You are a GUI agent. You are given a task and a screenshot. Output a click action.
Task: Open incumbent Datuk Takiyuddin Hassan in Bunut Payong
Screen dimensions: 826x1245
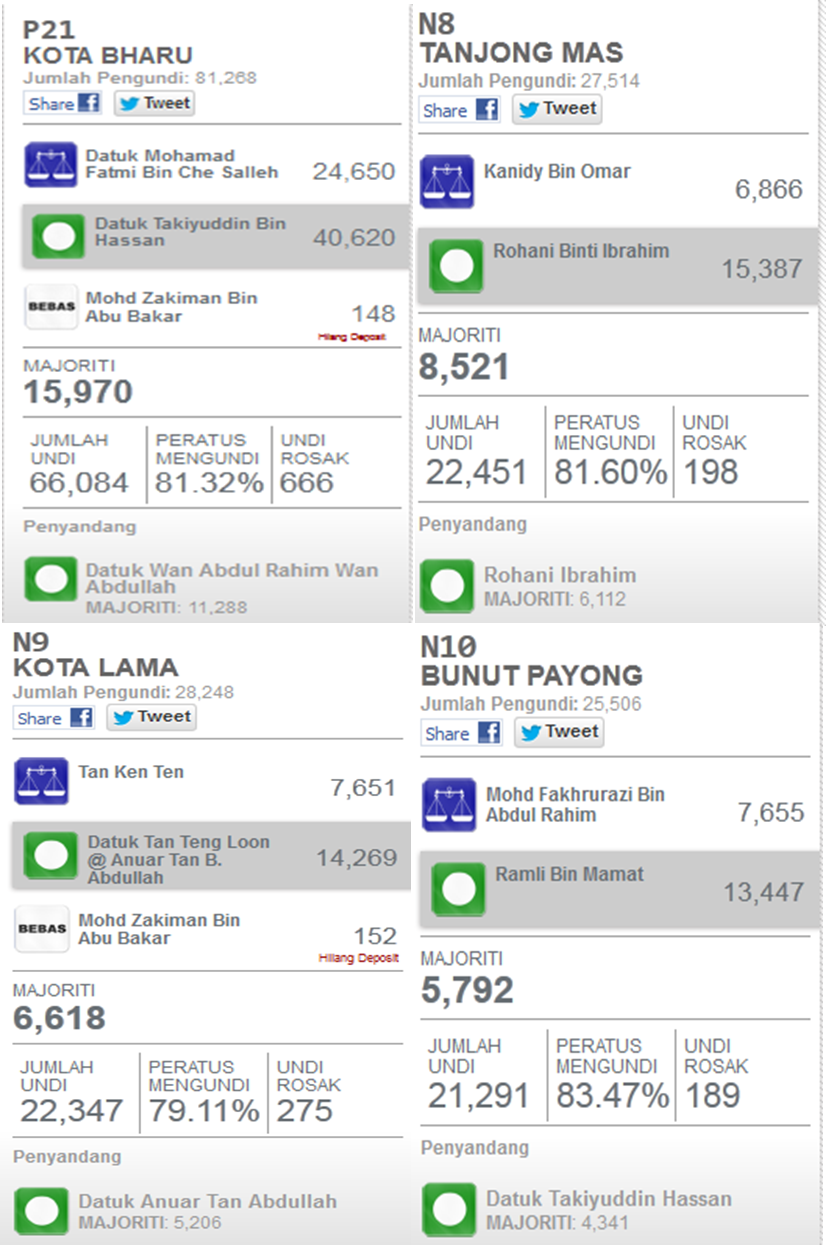point(608,1198)
